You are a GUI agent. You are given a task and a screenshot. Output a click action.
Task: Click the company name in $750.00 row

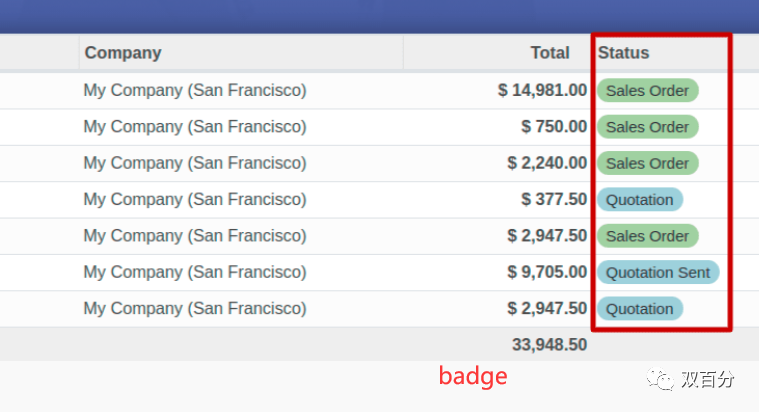pyautogui.click(x=195, y=127)
